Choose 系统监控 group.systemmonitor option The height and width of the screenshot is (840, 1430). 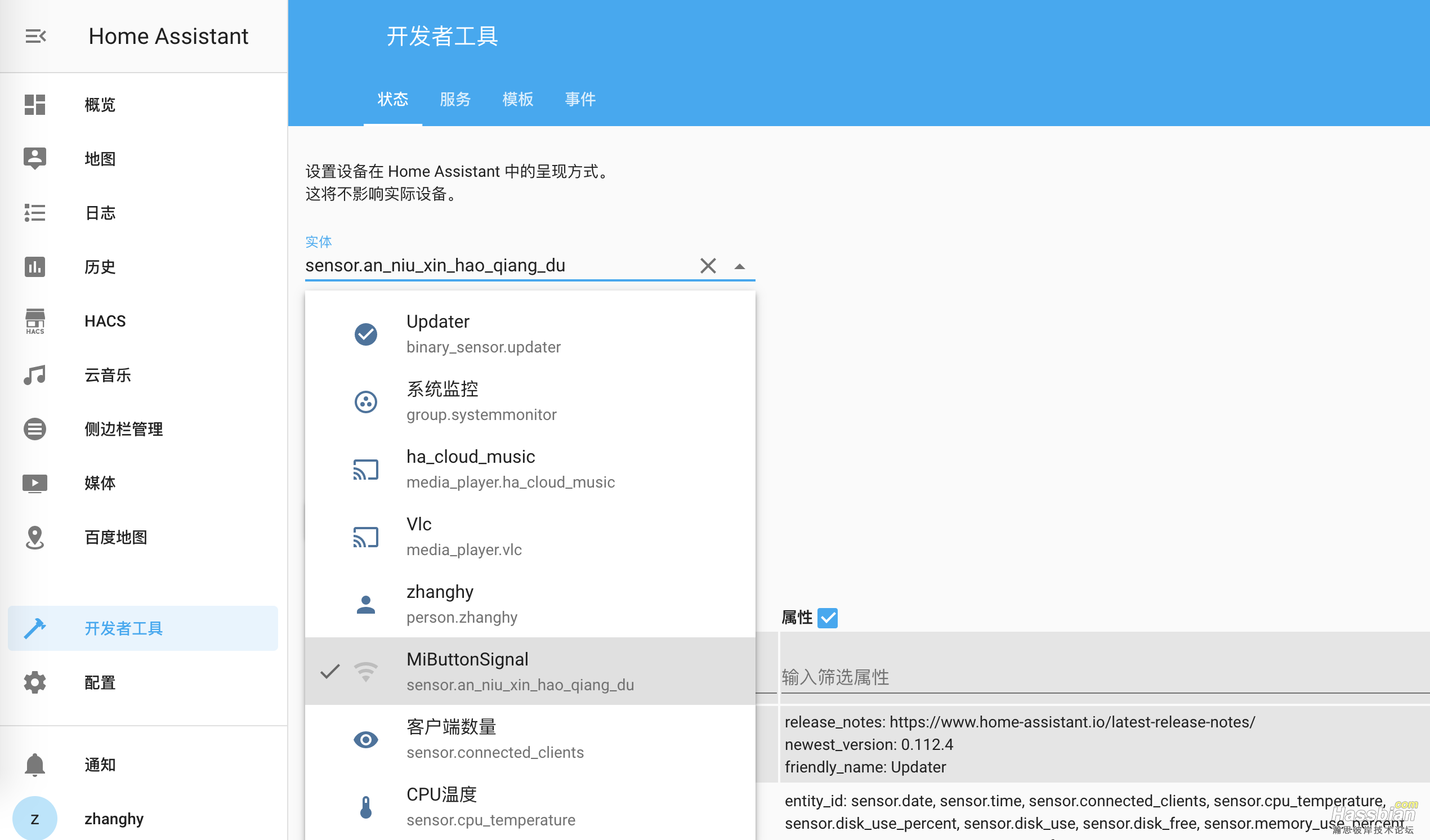click(530, 402)
